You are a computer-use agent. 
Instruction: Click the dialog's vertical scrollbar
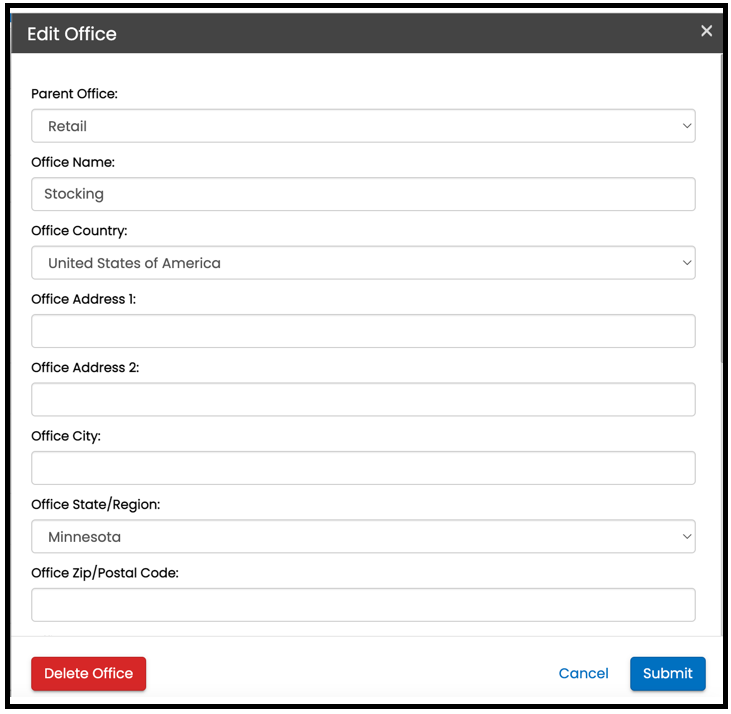click(x=722, y=208)
